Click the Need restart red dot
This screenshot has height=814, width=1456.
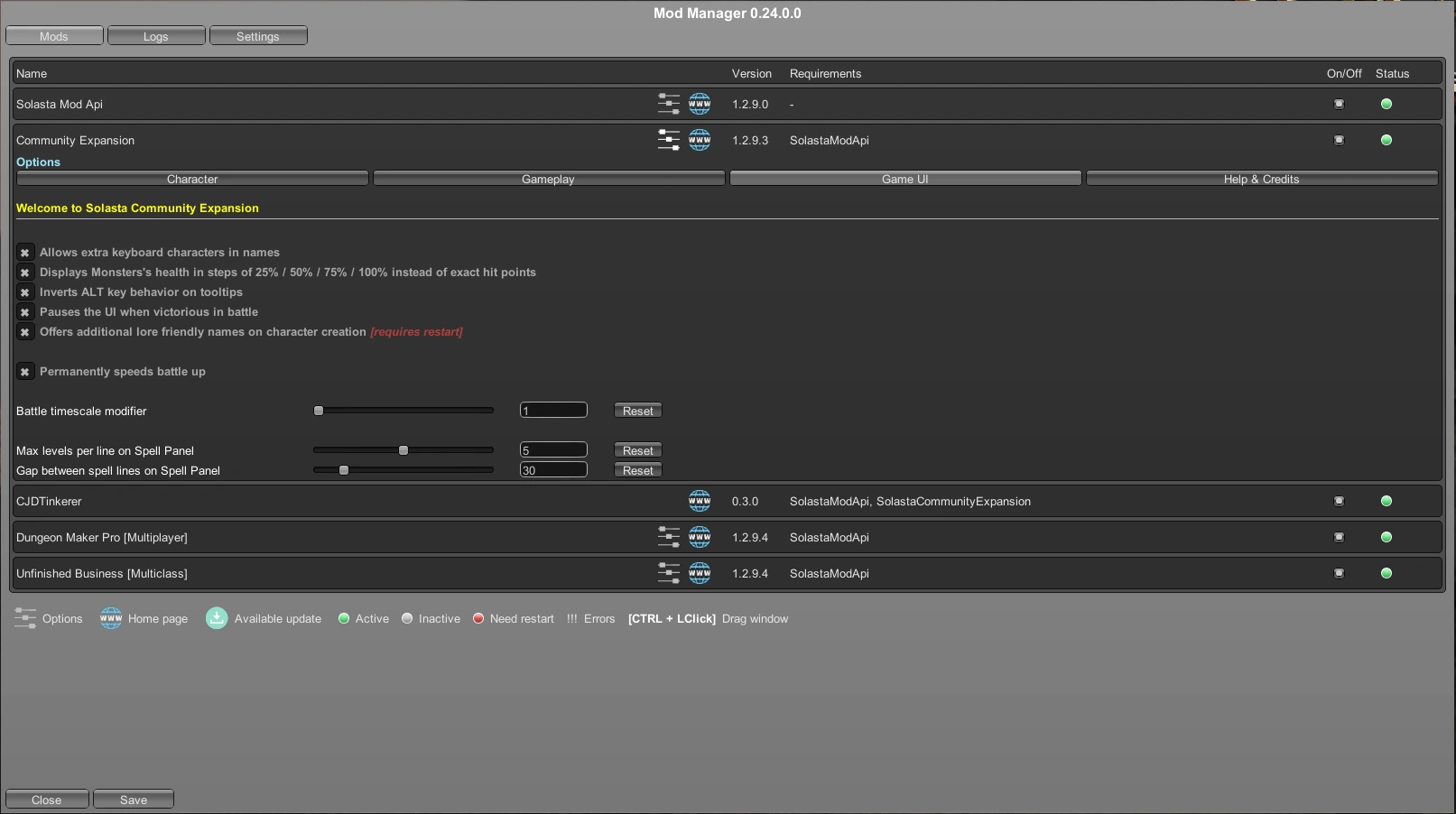coord(478,618)
